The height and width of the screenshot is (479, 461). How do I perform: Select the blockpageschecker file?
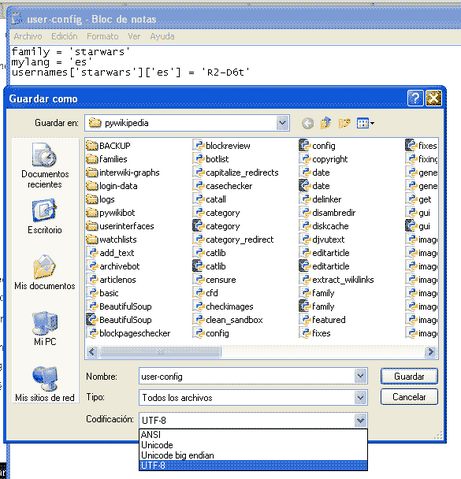128,333
